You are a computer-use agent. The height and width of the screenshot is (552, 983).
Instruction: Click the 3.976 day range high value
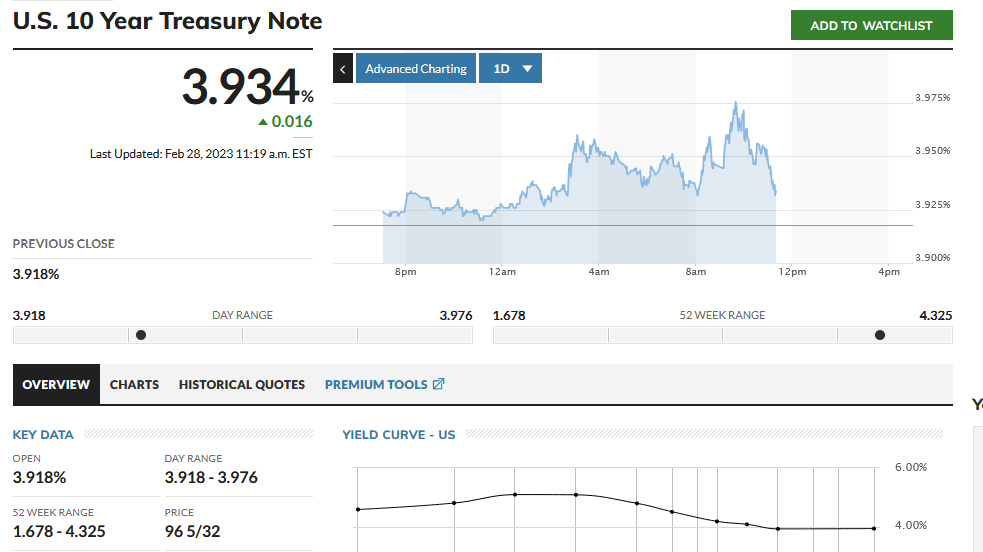pos(456,315)
